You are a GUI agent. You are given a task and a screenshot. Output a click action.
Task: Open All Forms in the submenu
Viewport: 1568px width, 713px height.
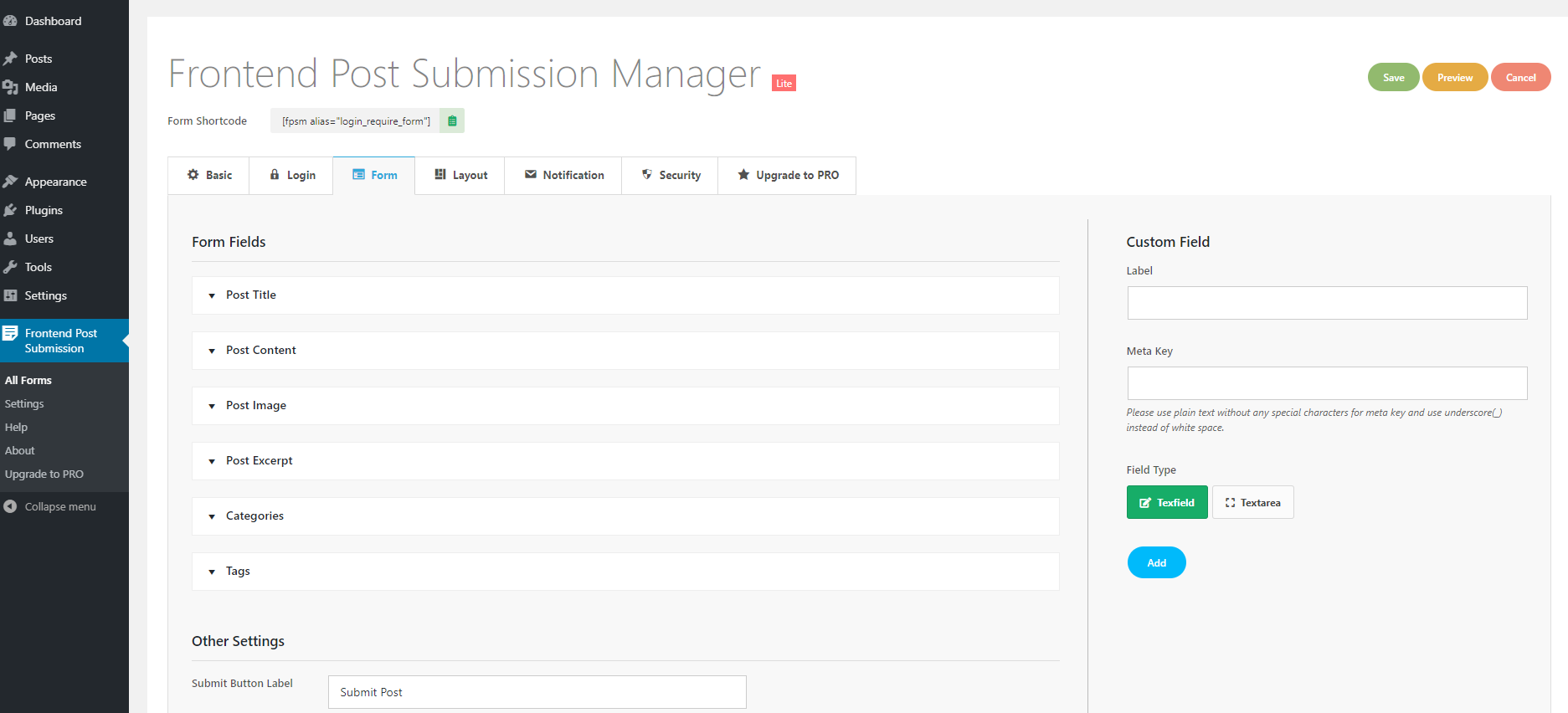(28, 380)
